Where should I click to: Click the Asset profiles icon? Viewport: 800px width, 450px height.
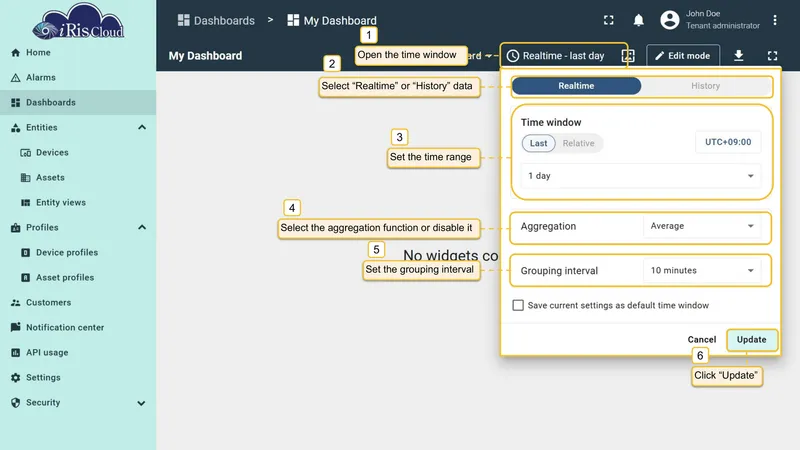[26, 278]
